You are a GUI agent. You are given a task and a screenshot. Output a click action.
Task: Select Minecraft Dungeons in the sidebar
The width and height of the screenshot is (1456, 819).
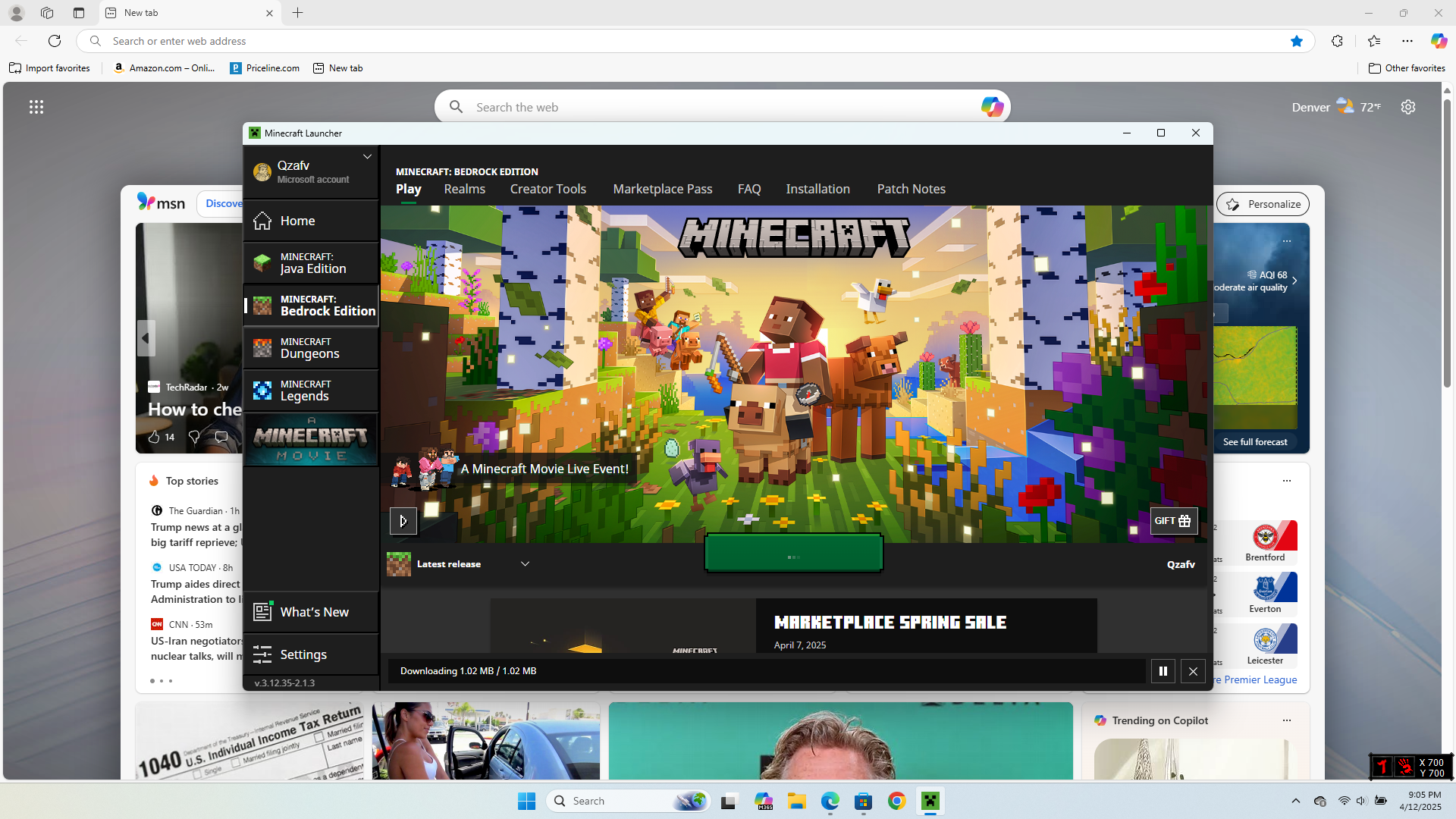click(311, 348)
